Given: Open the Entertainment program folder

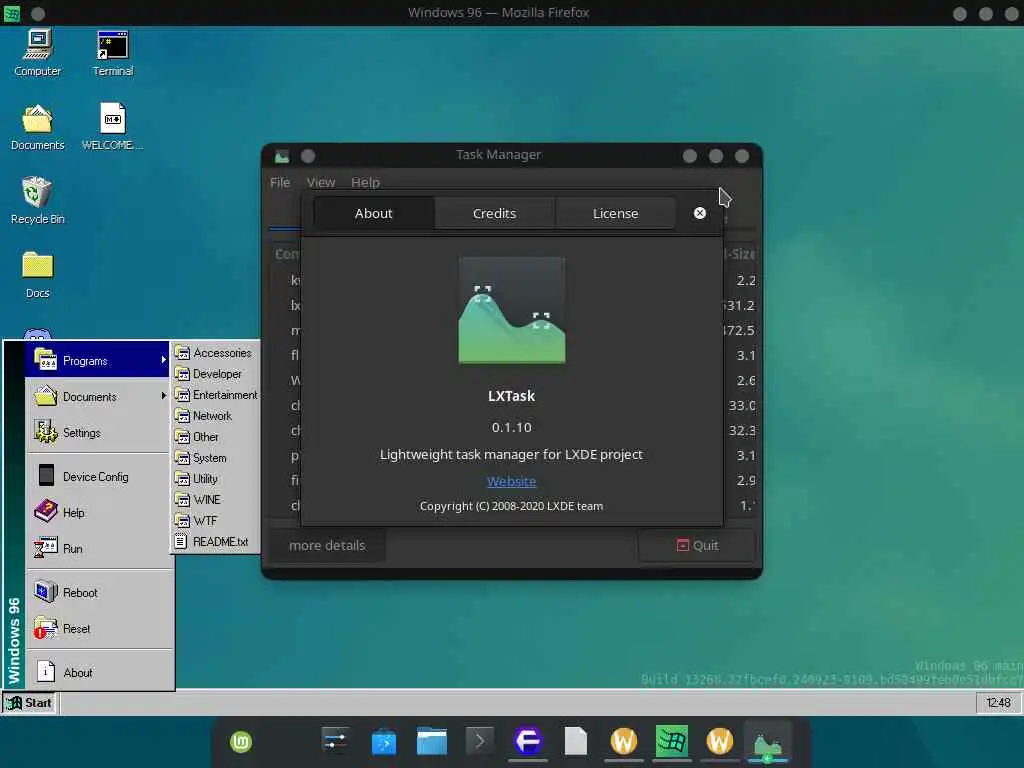Looking at the screenshot, I should click(x=216, y=394).
